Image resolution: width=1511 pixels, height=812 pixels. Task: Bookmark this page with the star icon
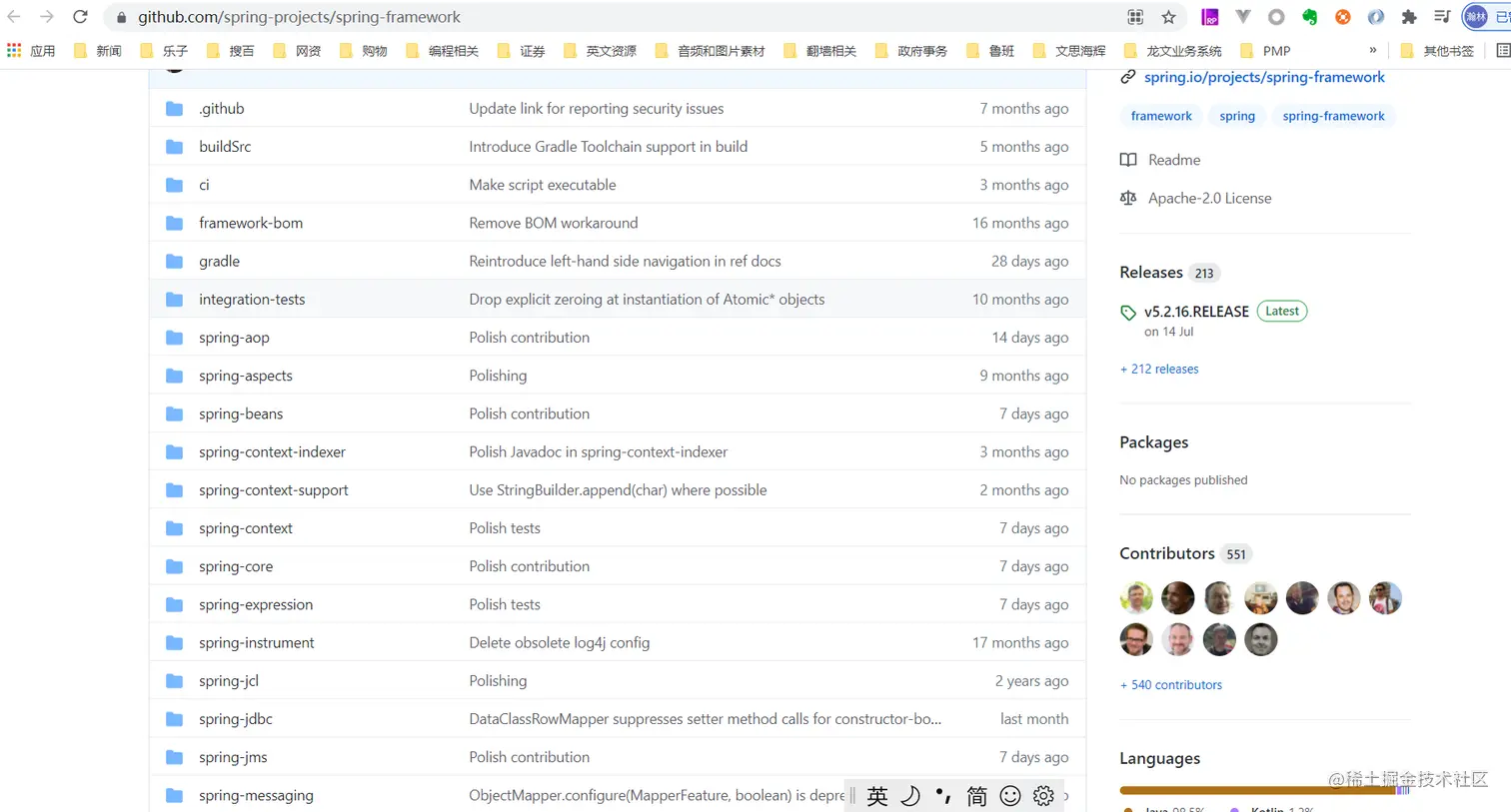(1168, 17)
